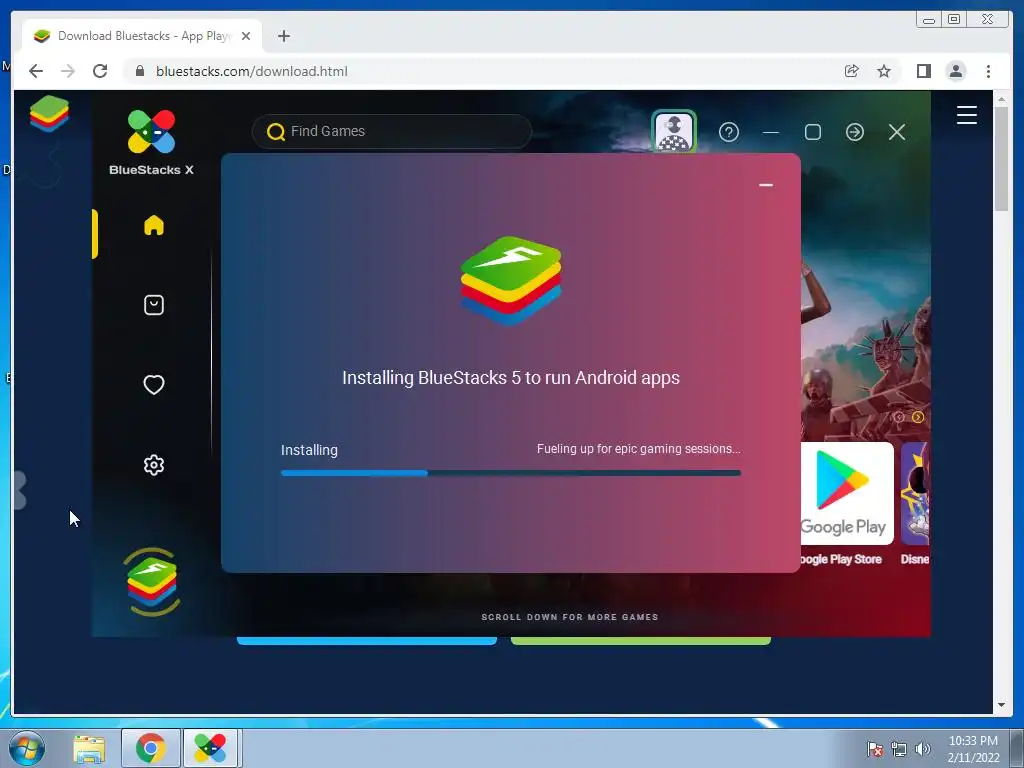Open the user avatar profile

pyautogui.click(x=674, y=131)
